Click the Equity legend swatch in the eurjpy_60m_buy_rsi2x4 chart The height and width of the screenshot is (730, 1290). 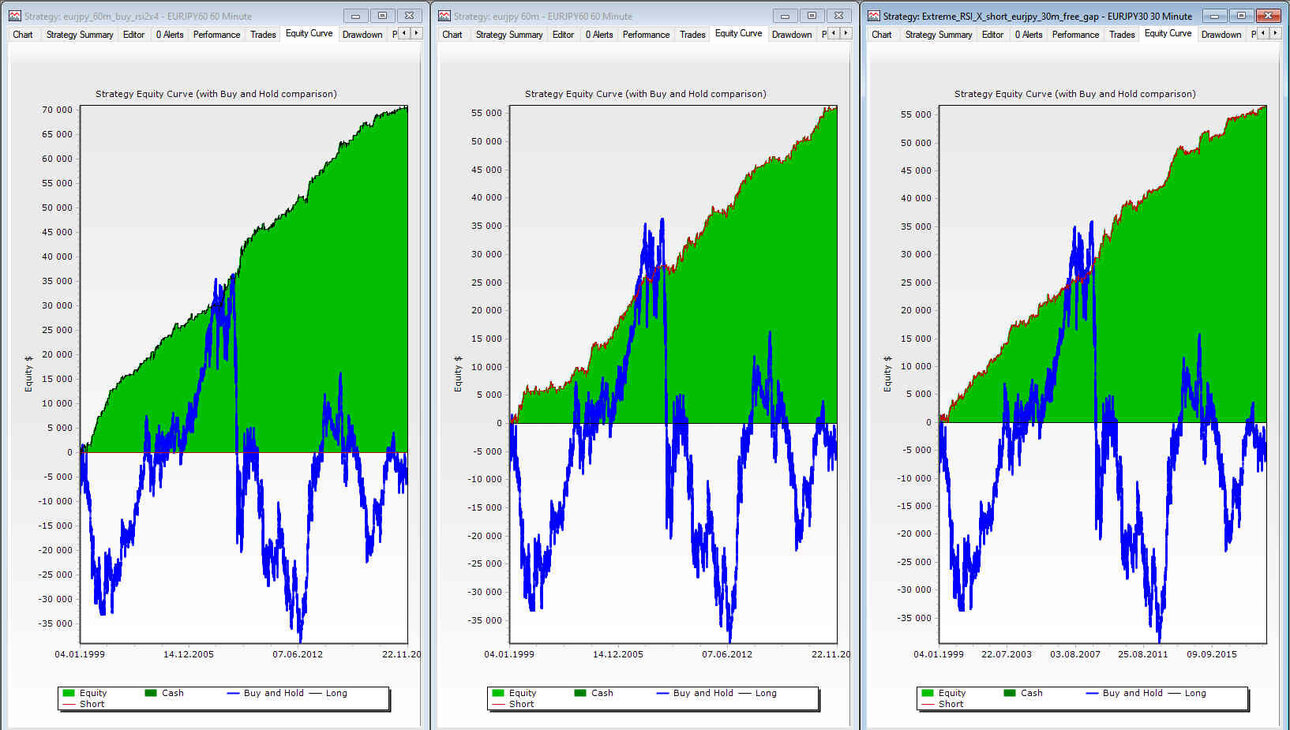[68, 693]
